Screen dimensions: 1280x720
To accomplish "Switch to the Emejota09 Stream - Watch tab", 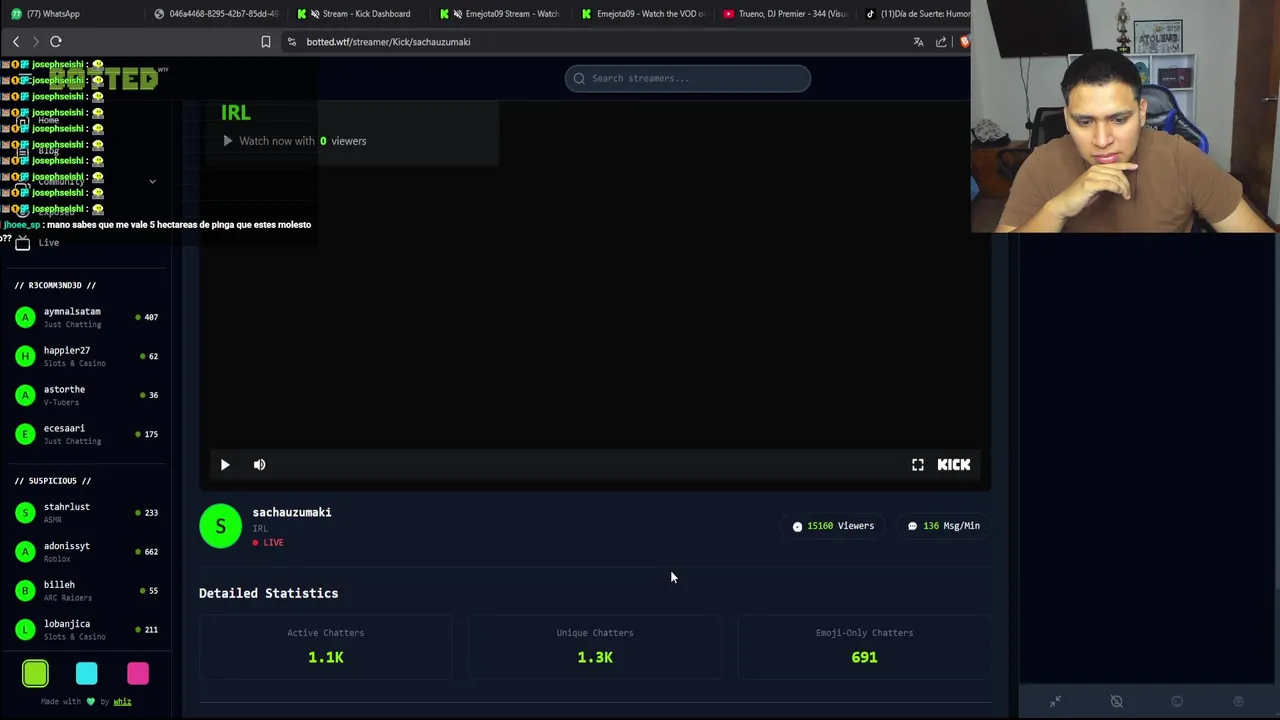I will coord(501,13).
